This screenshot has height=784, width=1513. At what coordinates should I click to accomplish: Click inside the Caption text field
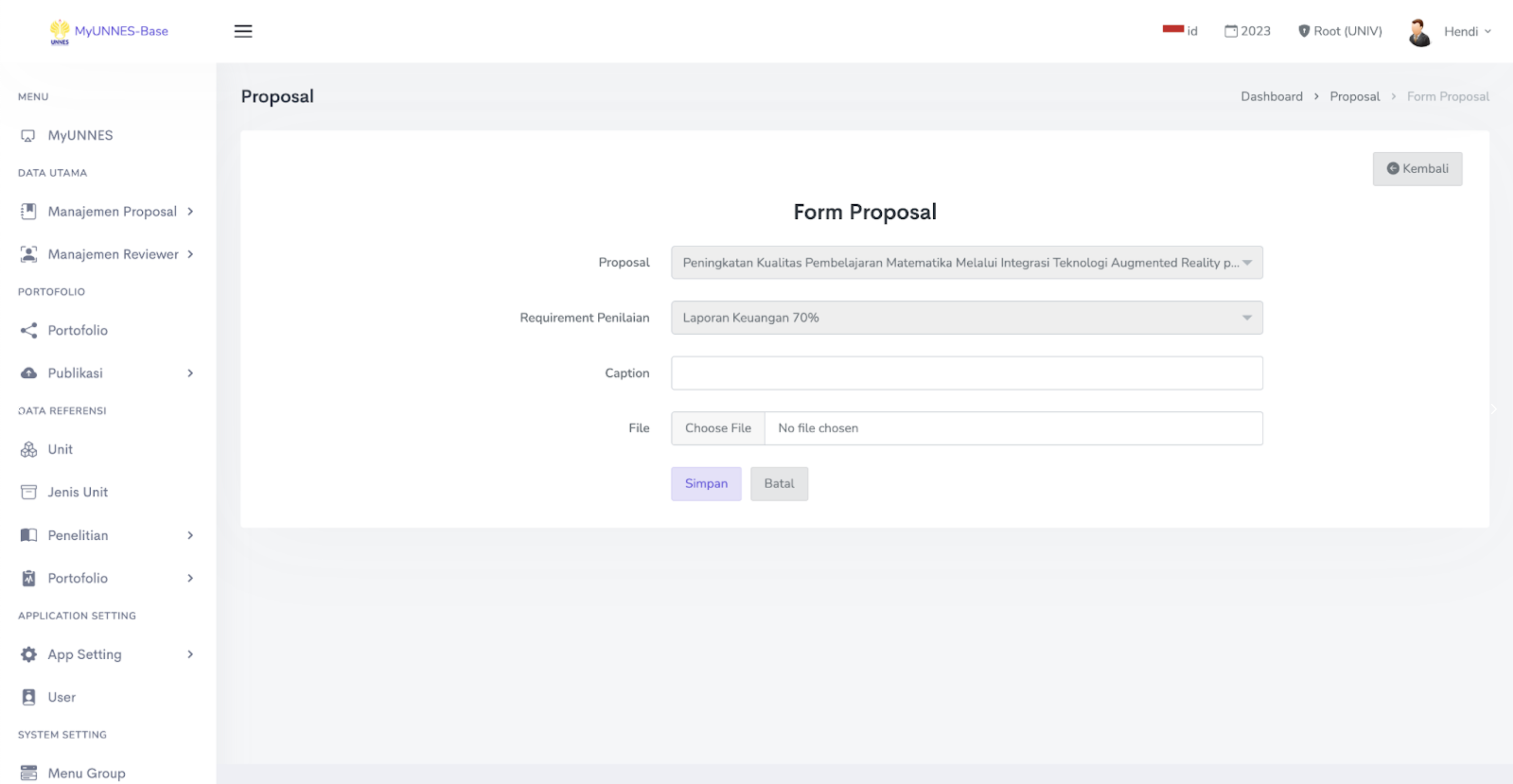[x=966, y=373]
